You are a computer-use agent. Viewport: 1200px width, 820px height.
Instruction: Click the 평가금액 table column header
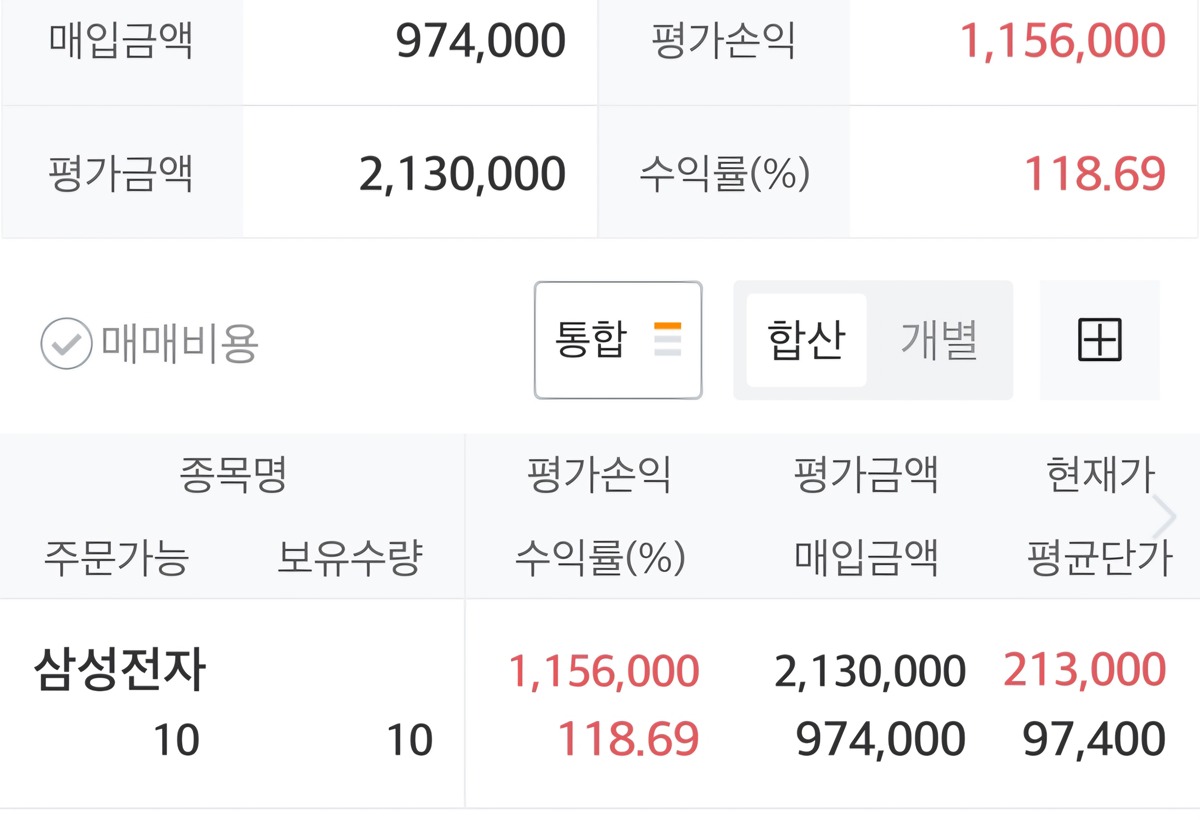866,475
